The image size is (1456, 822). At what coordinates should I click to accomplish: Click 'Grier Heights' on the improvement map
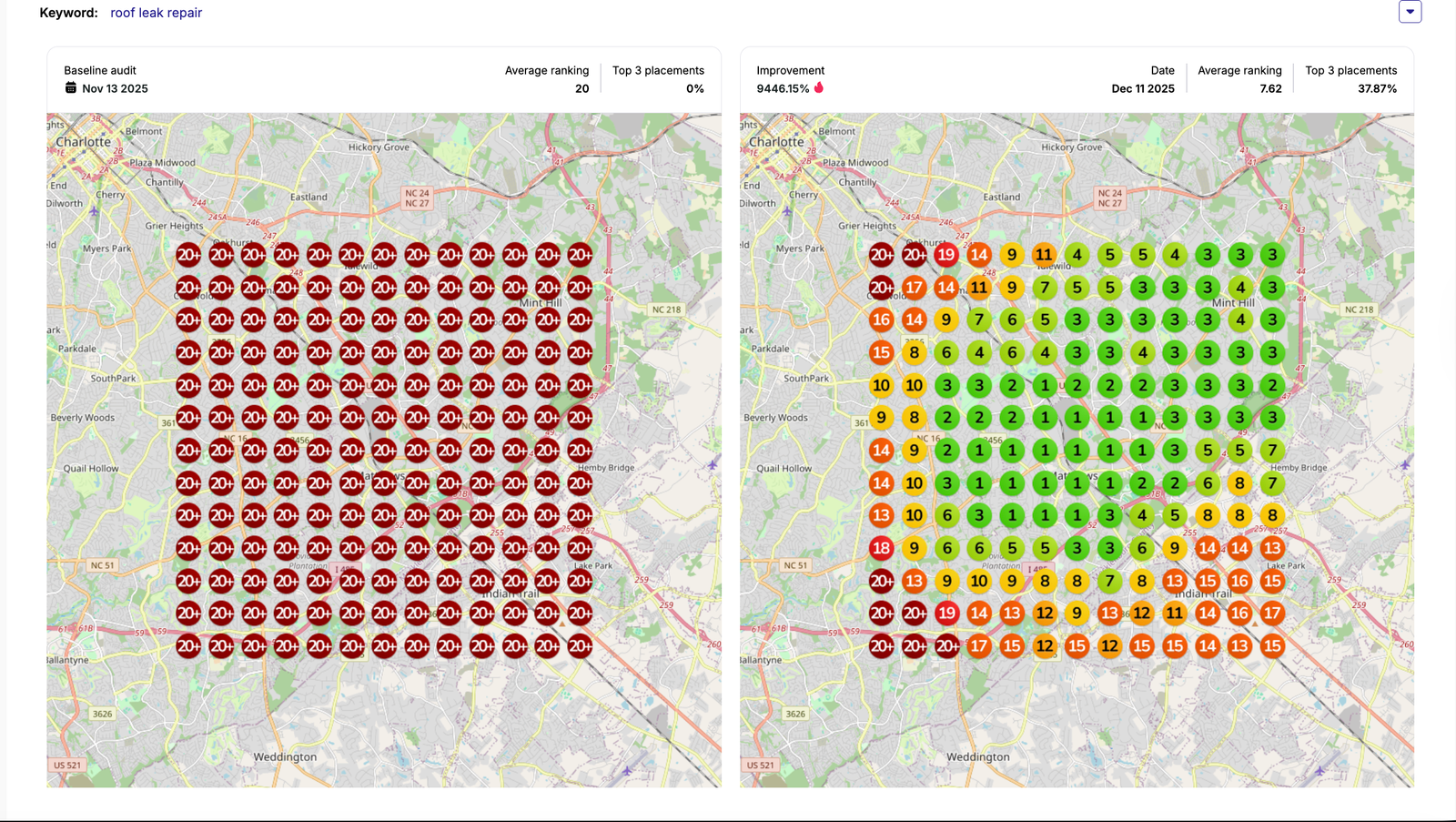point(867,226)
